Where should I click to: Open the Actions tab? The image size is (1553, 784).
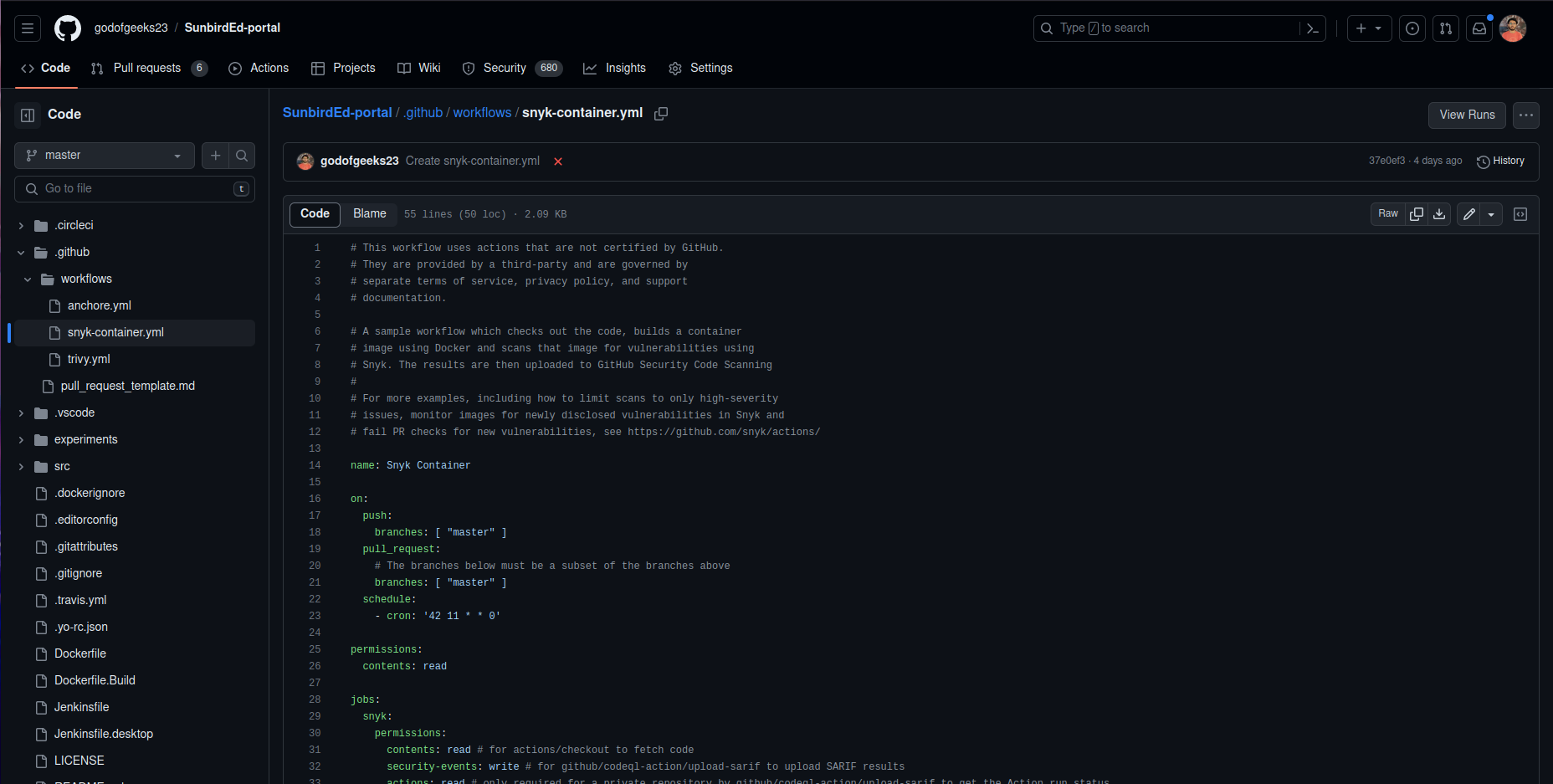[x=259, y=68]
